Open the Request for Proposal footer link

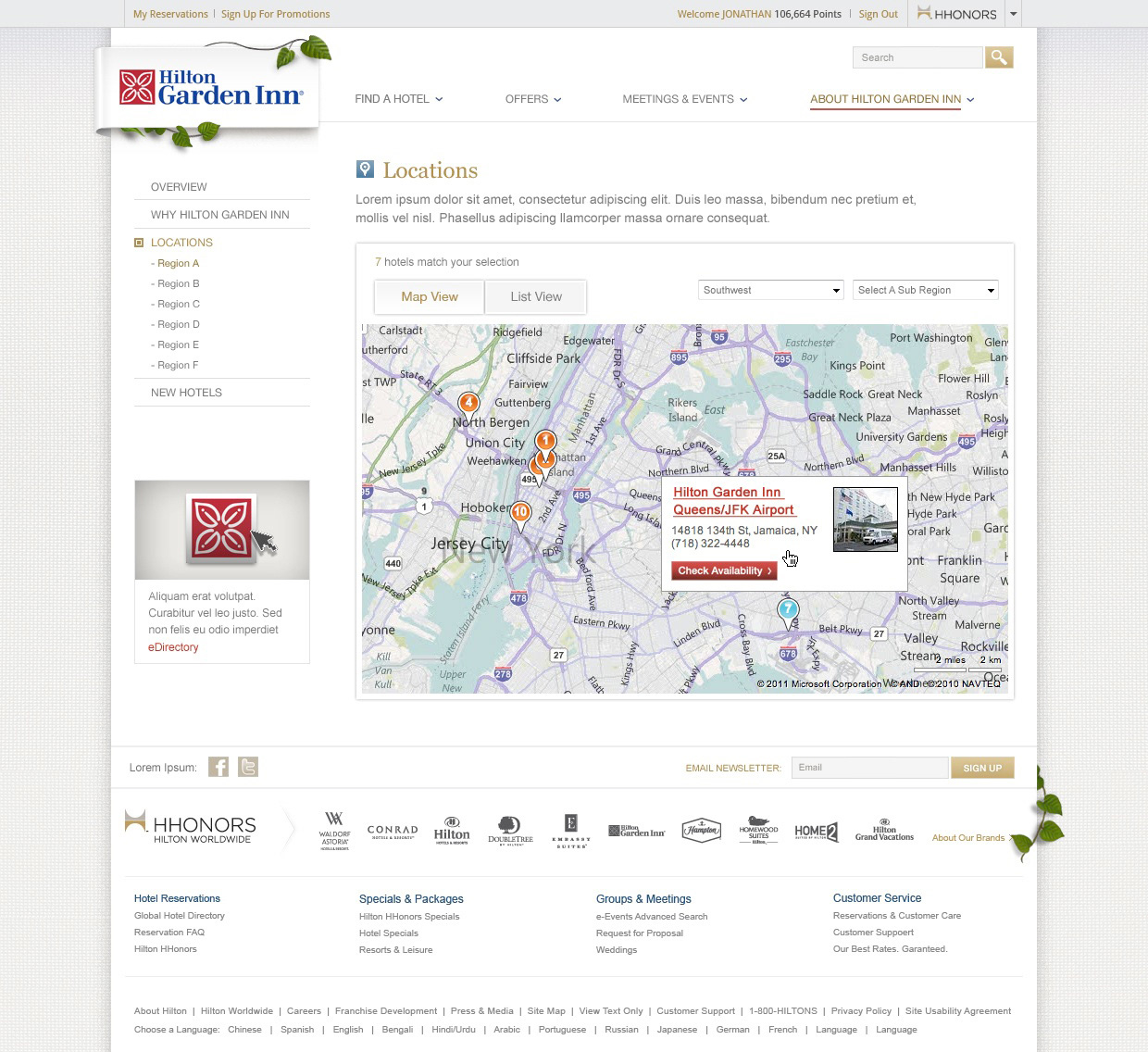point(640,933)
